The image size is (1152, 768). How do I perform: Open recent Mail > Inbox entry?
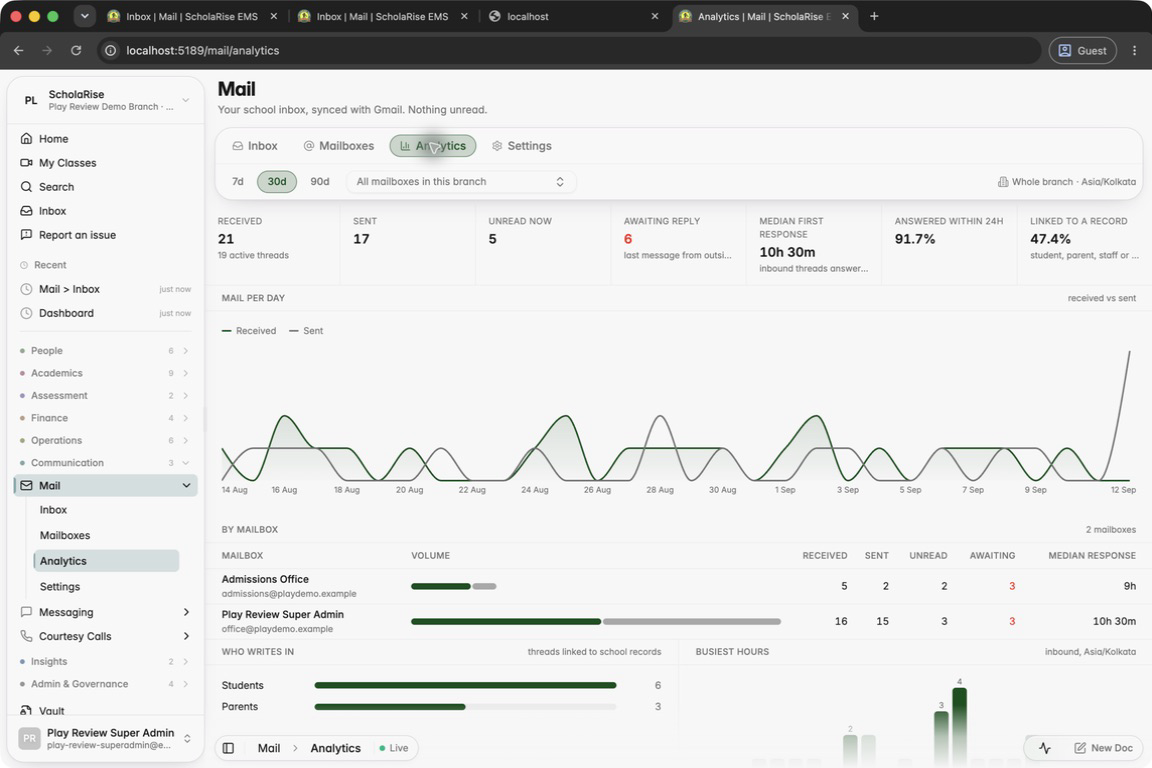click(x=105, y=289)
